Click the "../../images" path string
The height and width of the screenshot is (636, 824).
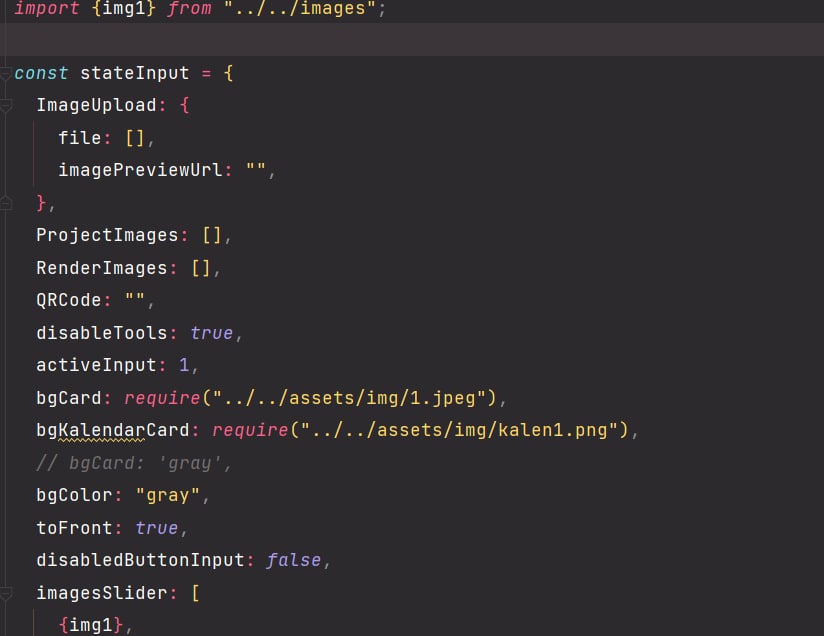pyautogui.click(x=300, y=8)
